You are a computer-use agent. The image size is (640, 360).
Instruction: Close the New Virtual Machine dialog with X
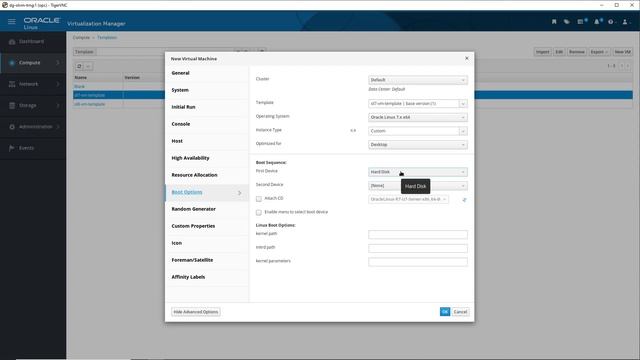pyautogui.click(x=467, y=58)
